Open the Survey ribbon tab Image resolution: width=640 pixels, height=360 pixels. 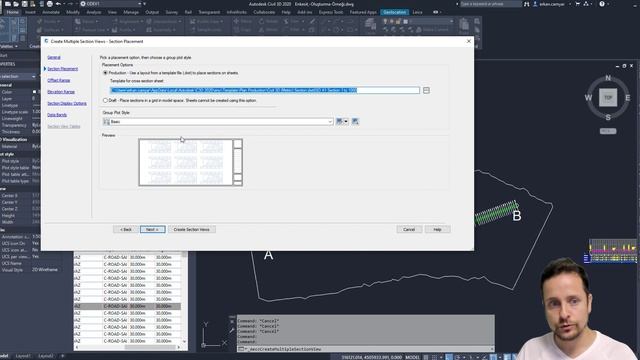(x=171, y=12)
